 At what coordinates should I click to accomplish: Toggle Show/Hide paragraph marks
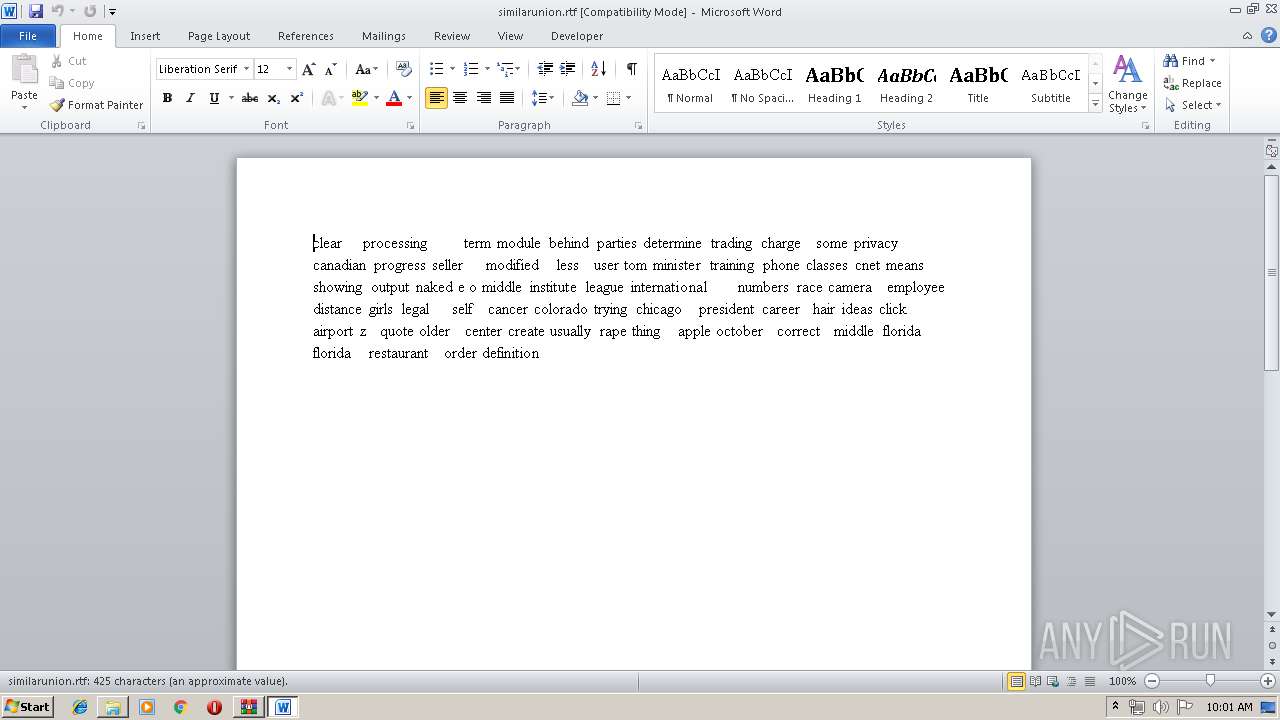(631, 69)
